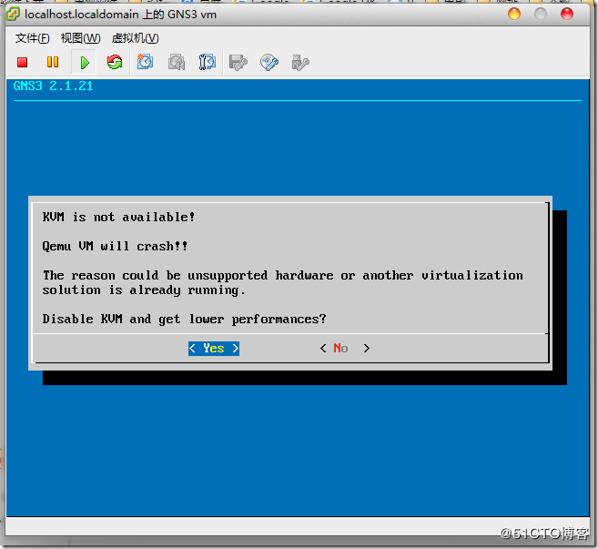The image size is (598, 549).
Task: Open the 文件(F) menu
Action: point(32,39)
